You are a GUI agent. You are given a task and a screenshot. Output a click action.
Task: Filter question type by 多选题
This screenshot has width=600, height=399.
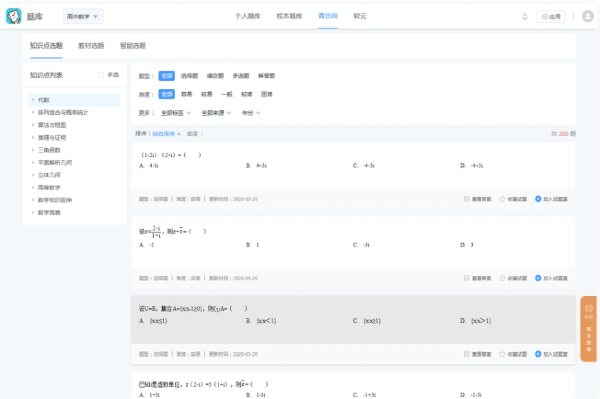241,76
